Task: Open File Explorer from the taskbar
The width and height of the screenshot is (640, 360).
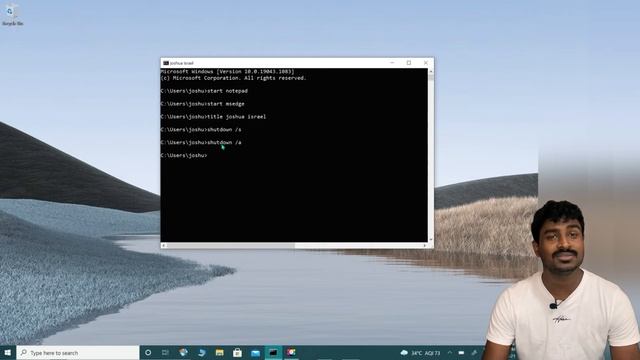Action: tap(220, 353)
